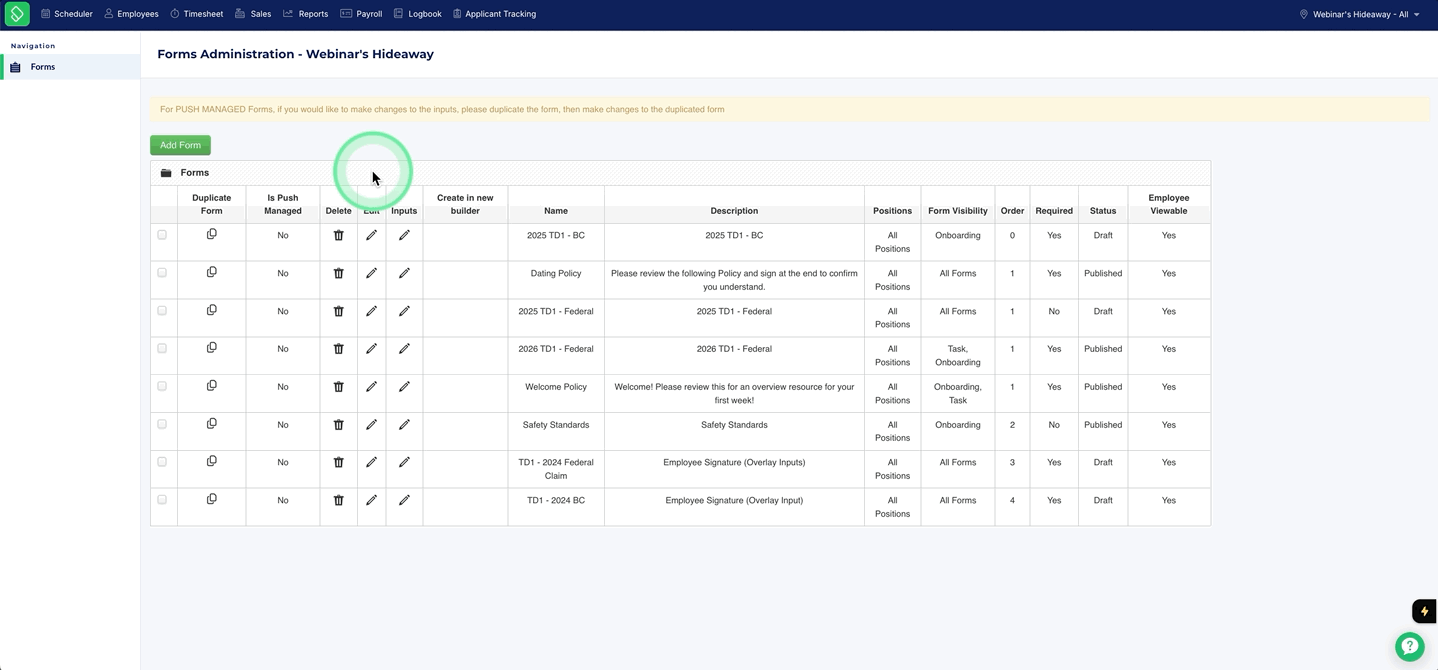
Task: Delete the TD1 - 2024 BC form
Action: (338, 500)
